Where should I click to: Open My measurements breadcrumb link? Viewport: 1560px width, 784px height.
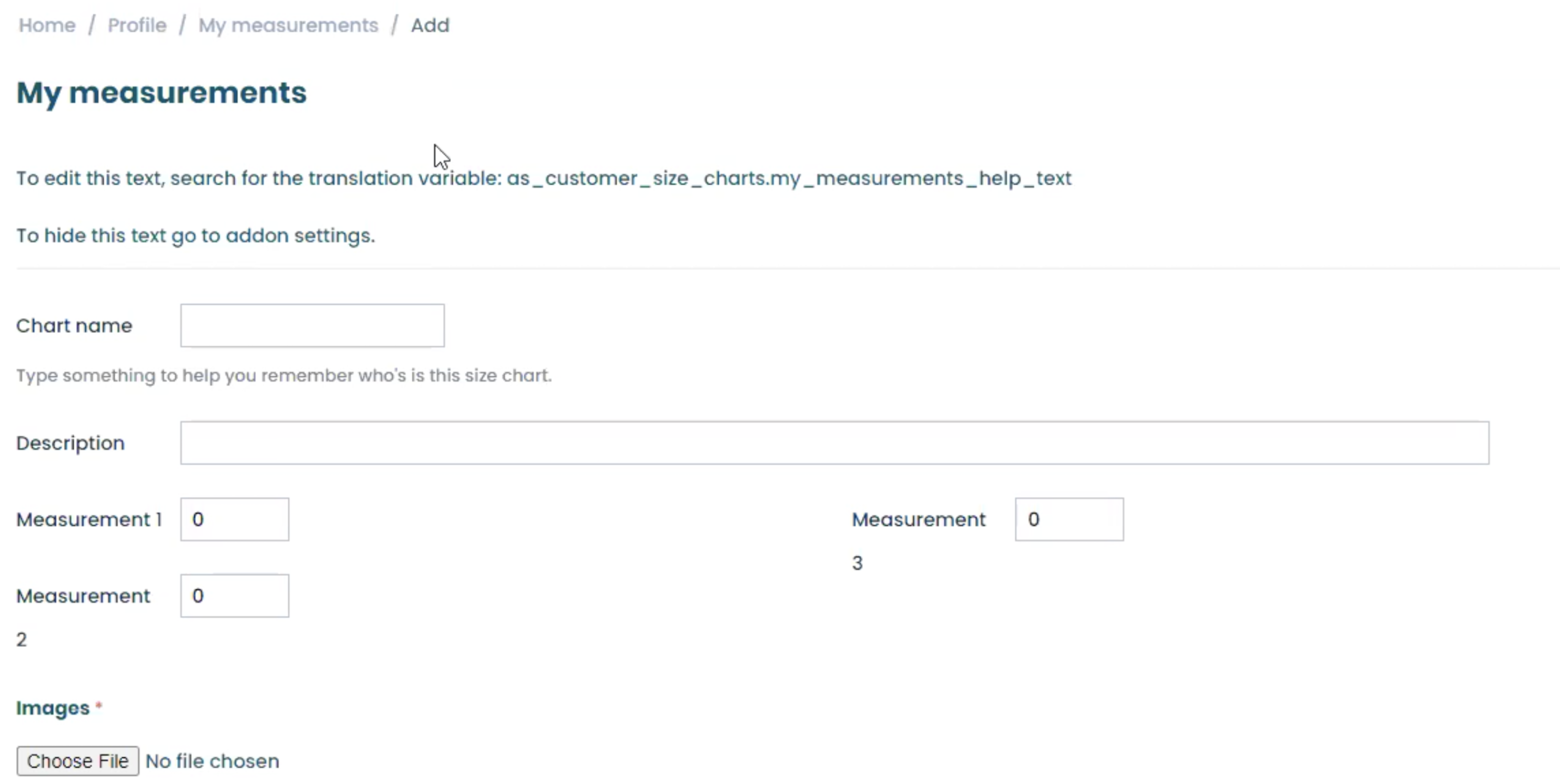288,25
